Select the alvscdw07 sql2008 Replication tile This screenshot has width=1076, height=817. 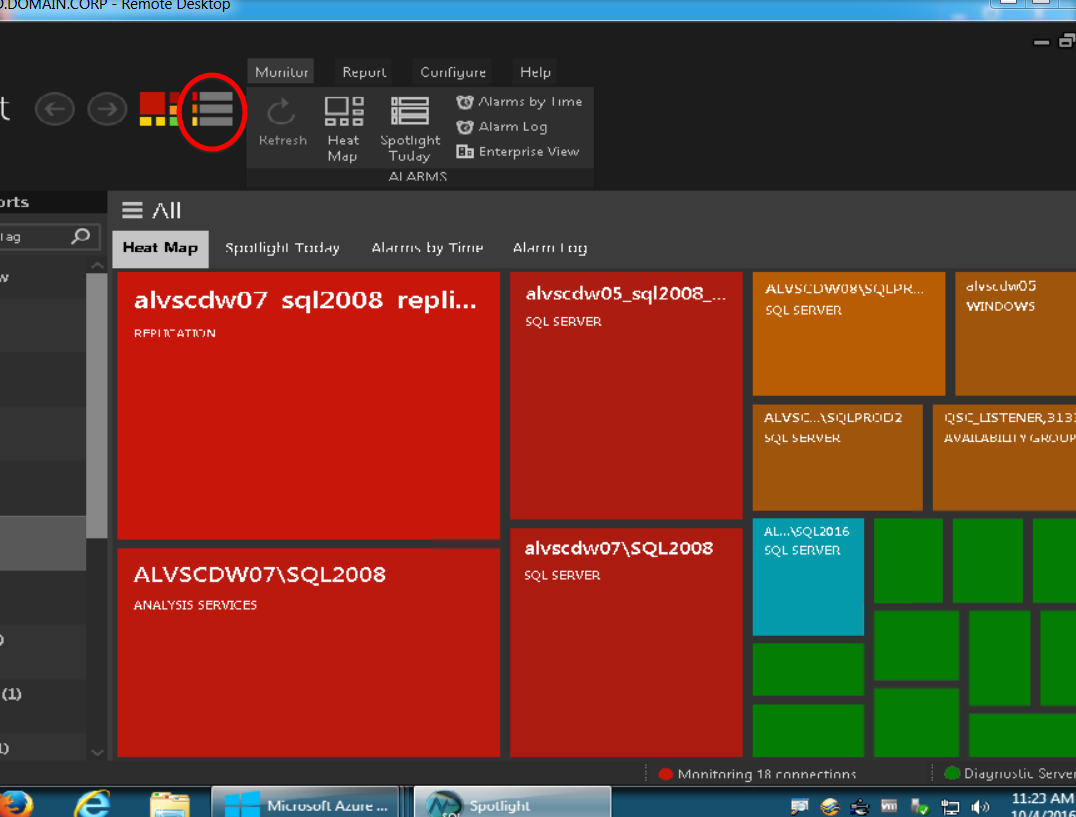(x=309, y=405)
